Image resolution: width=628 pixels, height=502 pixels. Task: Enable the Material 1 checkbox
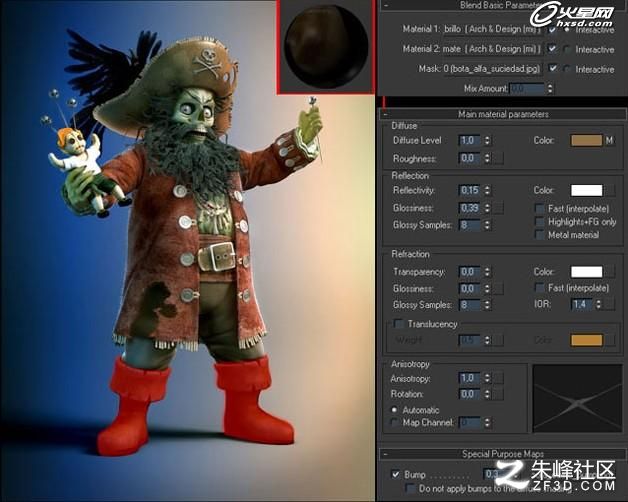[552, 29]
